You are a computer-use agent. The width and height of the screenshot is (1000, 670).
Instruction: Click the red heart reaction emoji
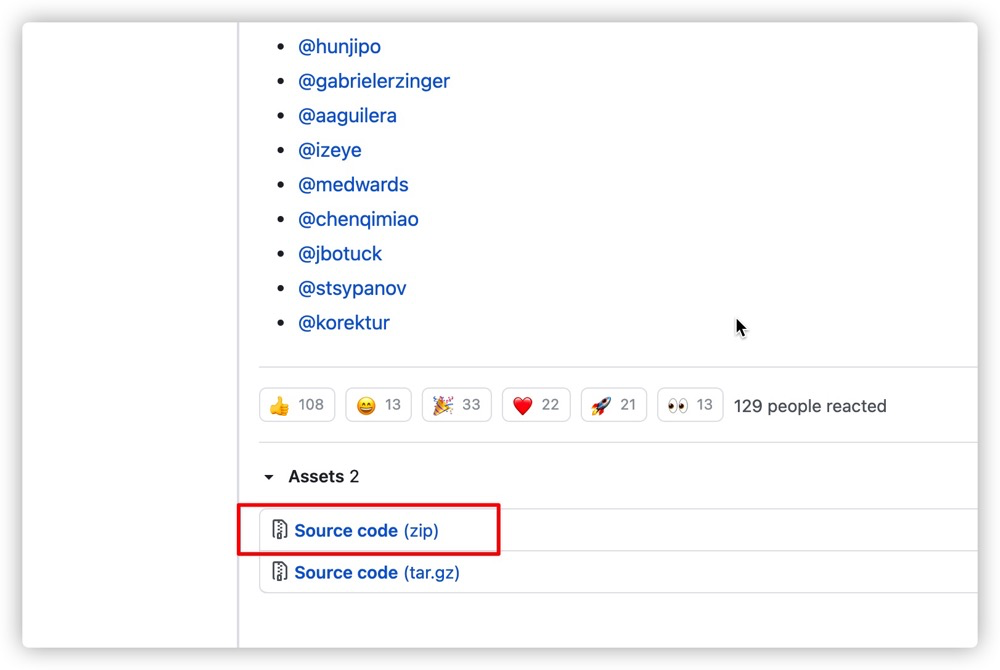point(522,405)
